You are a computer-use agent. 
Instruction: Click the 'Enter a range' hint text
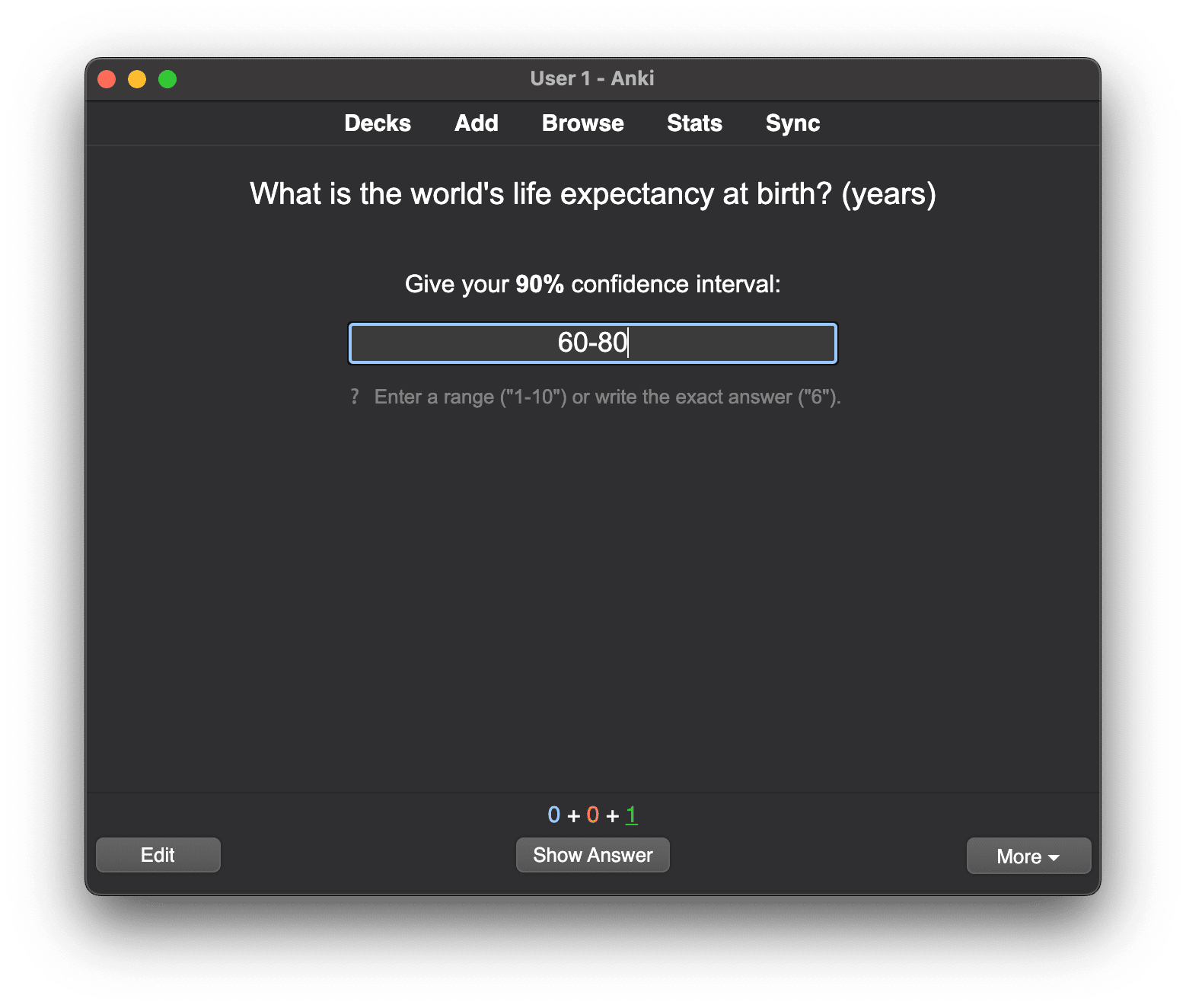(607, 397)
